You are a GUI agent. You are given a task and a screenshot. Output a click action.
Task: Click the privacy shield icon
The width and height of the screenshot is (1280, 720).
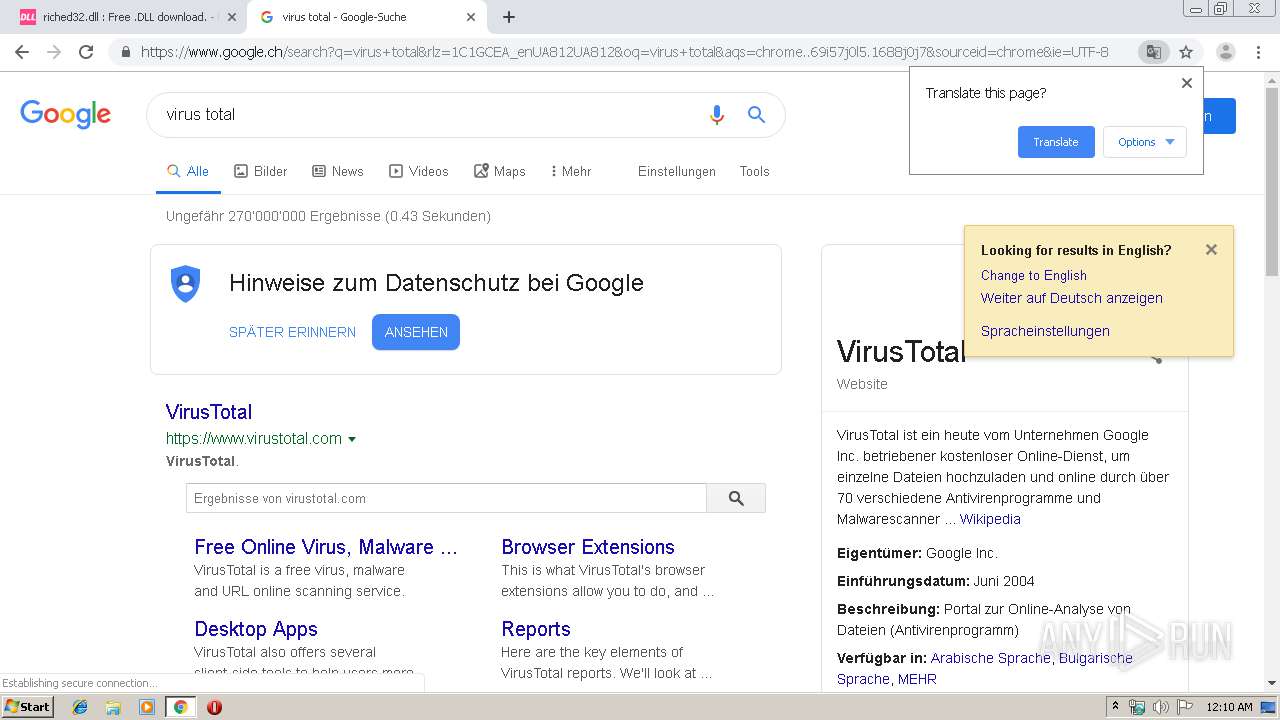click(x=186, y=284)
